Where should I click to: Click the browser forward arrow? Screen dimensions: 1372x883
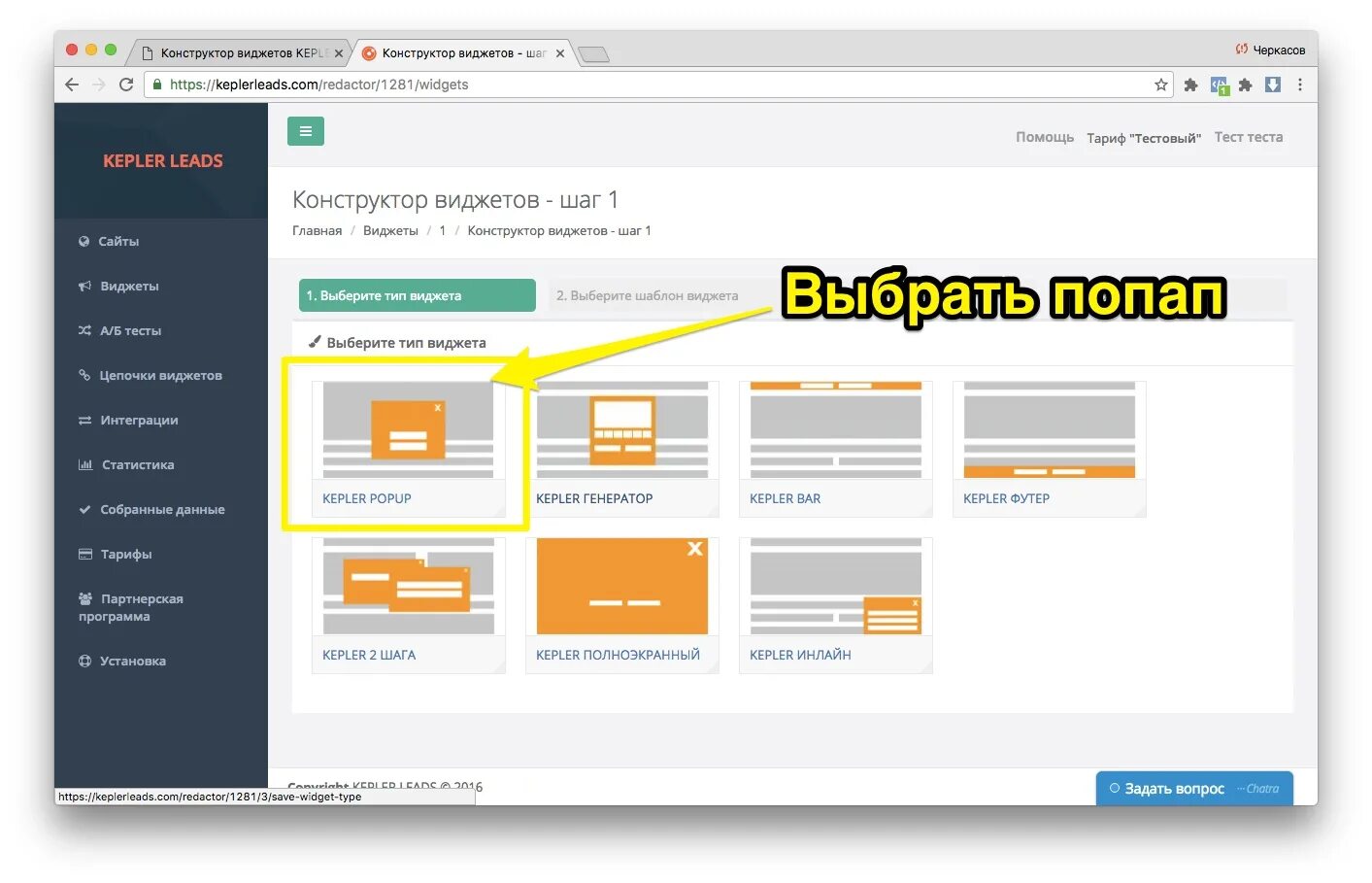click(x=98, y=85)
